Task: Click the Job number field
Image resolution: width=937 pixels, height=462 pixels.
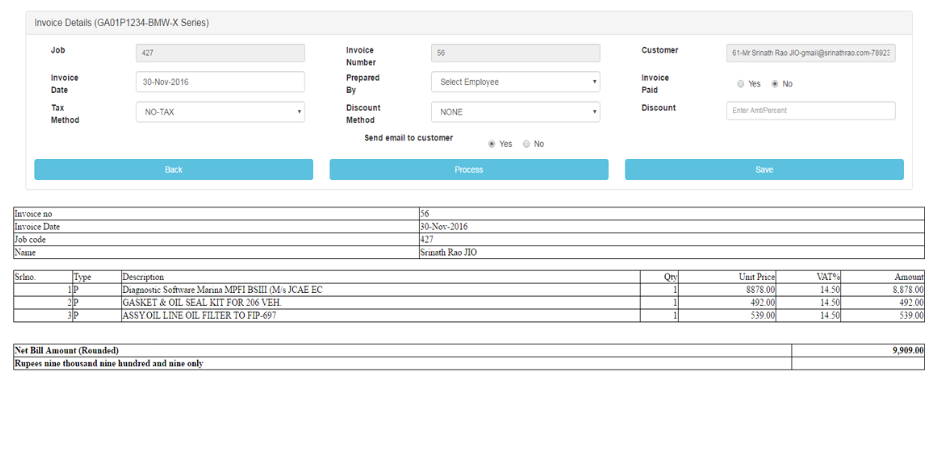Action: [x=220, y=53]
